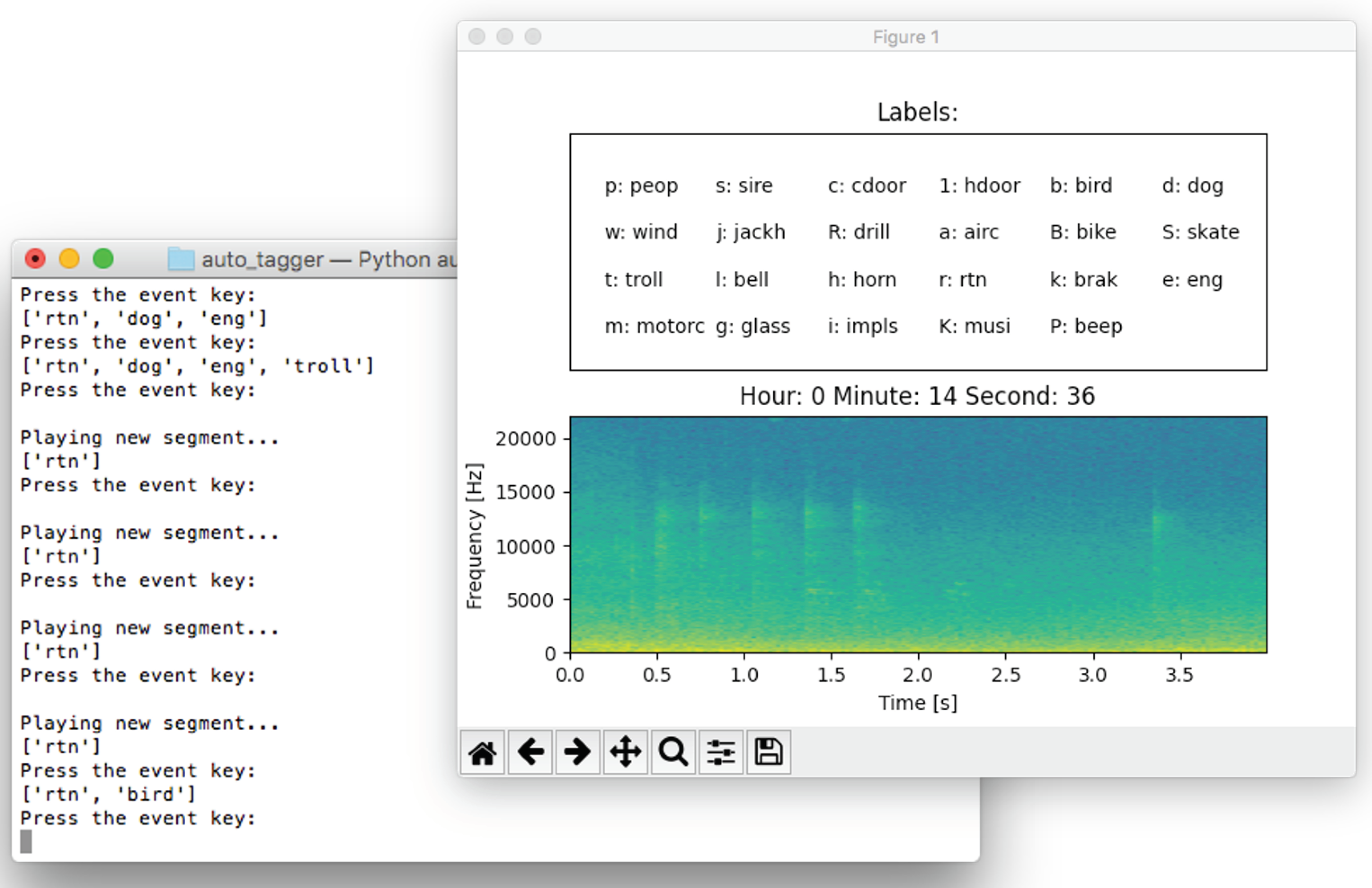Click the terminal cursor input line
The image size is (1372, 888).
tap(26, 842)
